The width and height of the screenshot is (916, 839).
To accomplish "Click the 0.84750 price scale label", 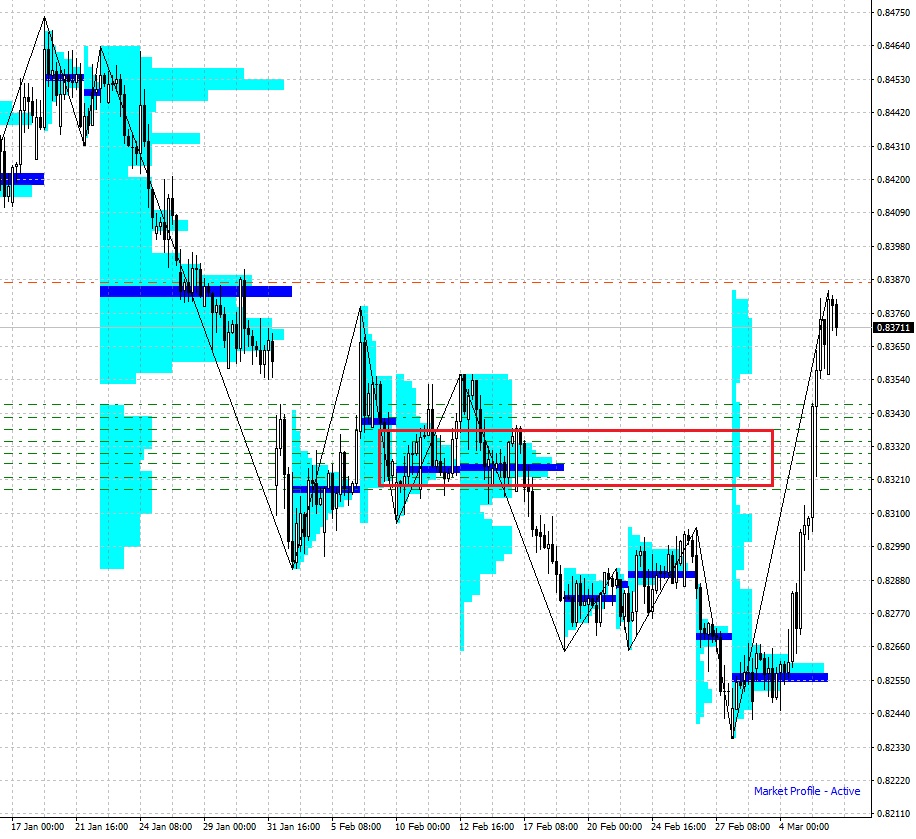I will tap(893, 12).
